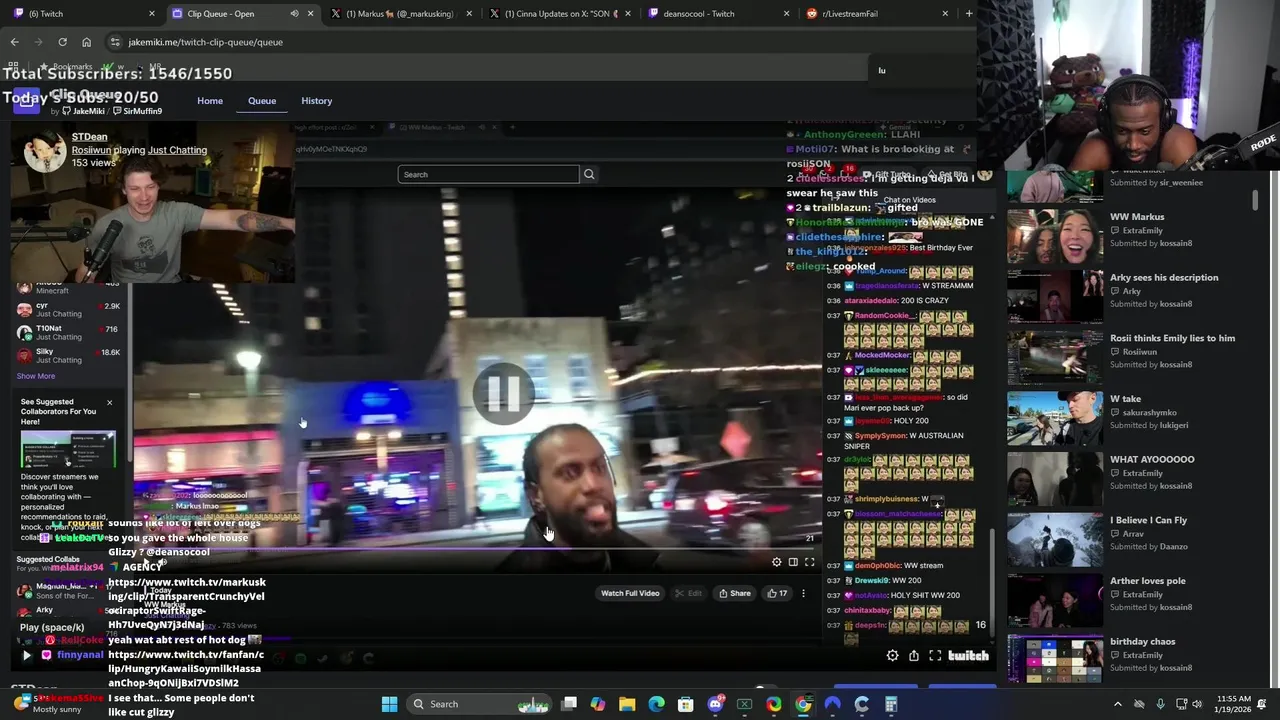The image size is (1280, 720).
Task: Click the magnifier search button
Action: tap(589, 174)
